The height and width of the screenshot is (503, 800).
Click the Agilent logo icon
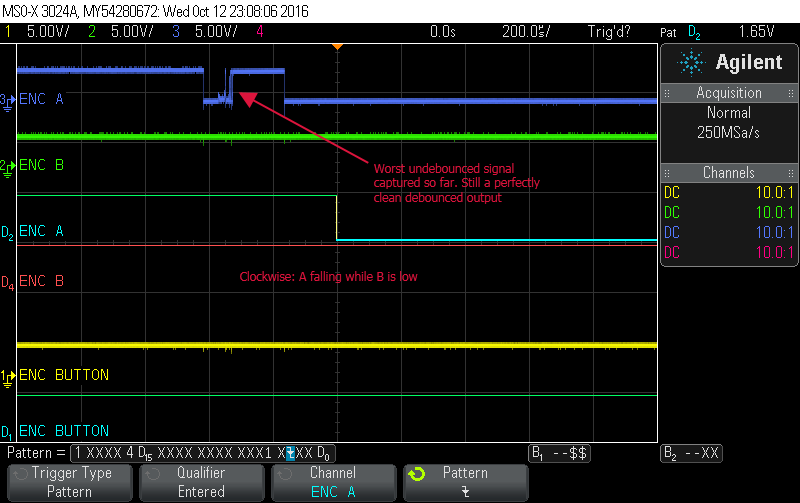691,63
